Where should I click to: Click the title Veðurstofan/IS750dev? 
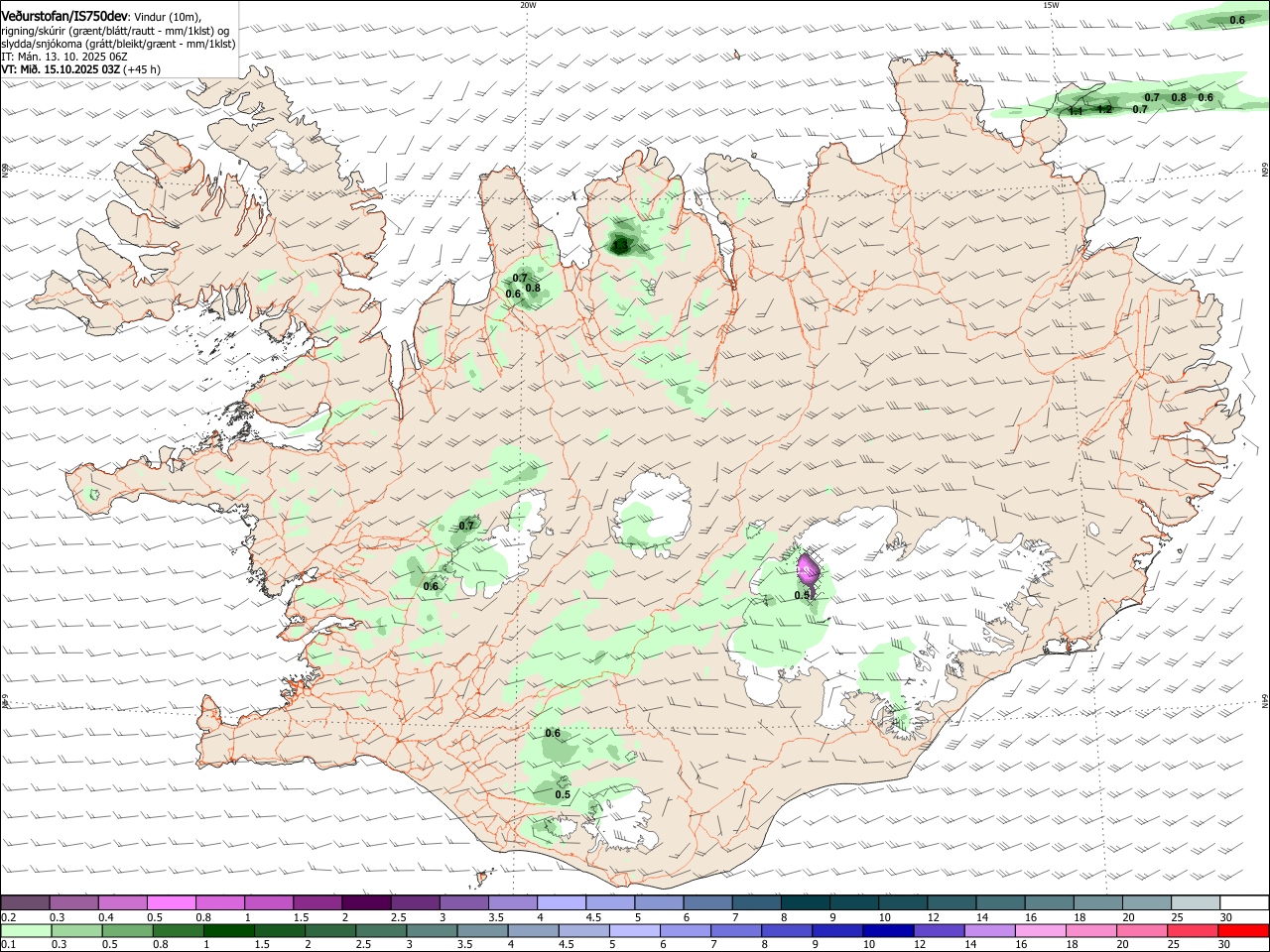pyautogui.click(x=64, y=16)
